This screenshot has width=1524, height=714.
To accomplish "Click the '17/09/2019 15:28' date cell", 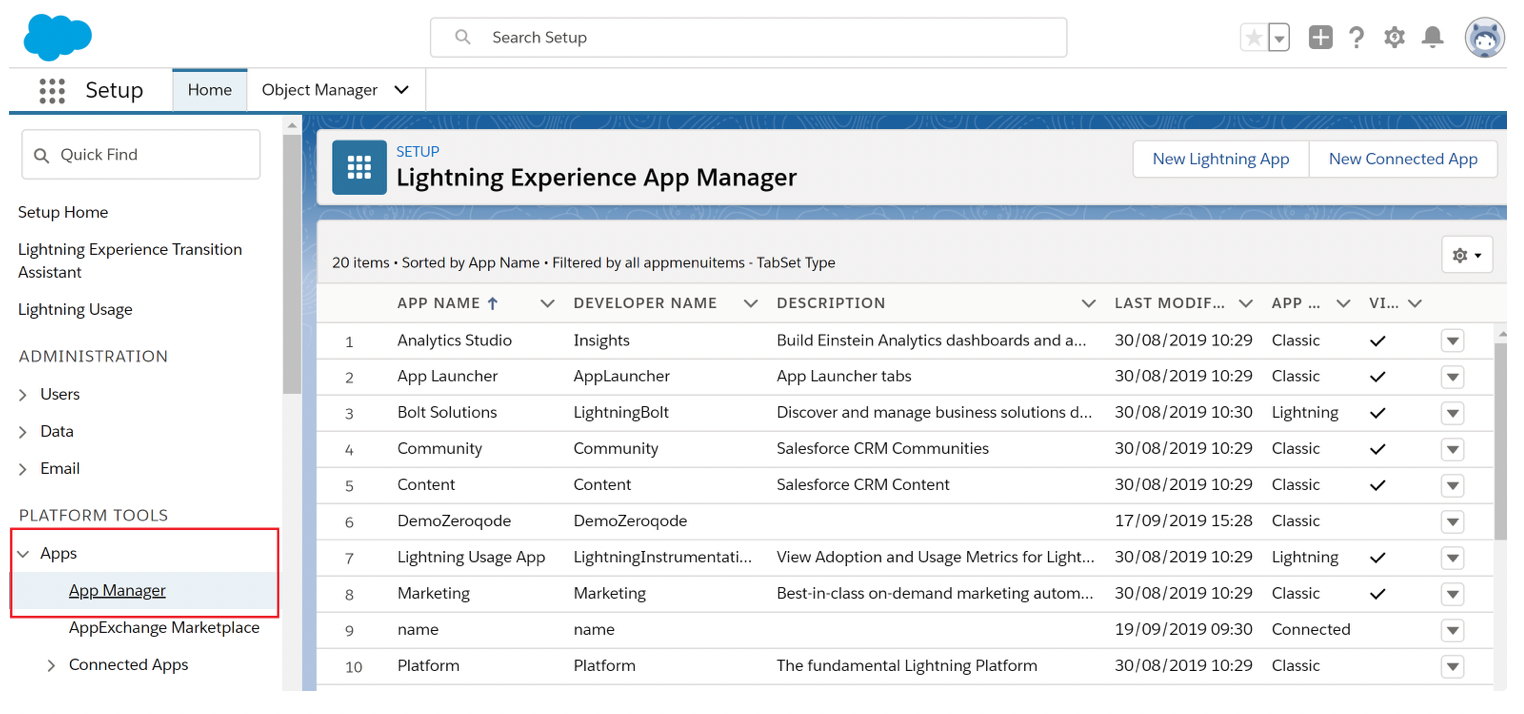I will pos(1184,521).
